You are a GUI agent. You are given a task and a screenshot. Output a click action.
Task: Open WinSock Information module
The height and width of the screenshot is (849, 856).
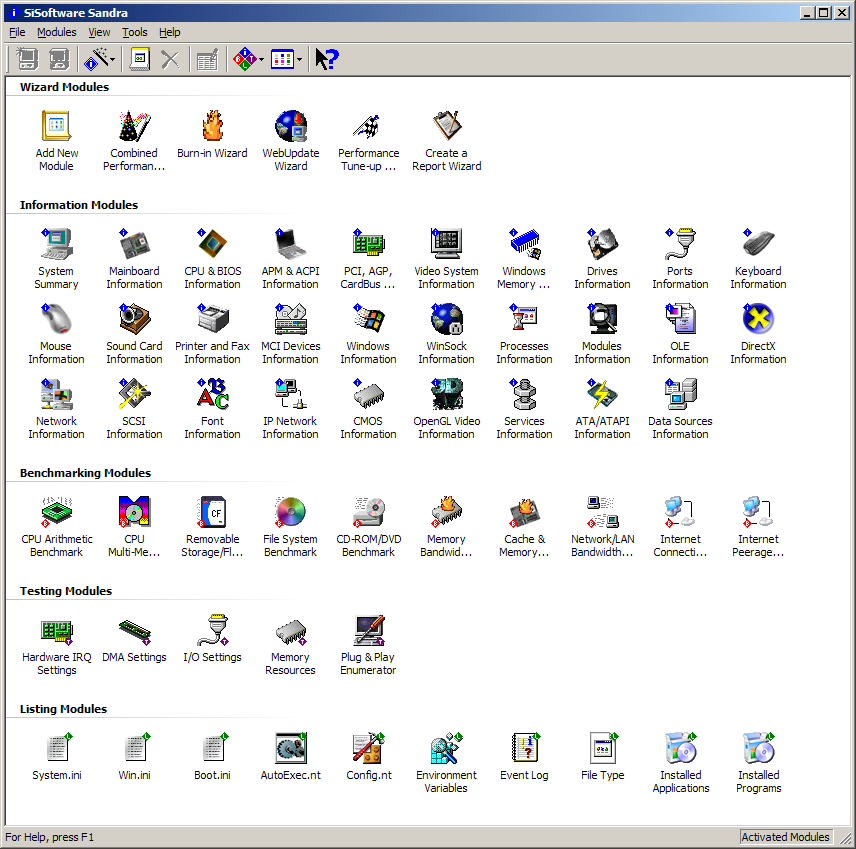pos(447,334)
